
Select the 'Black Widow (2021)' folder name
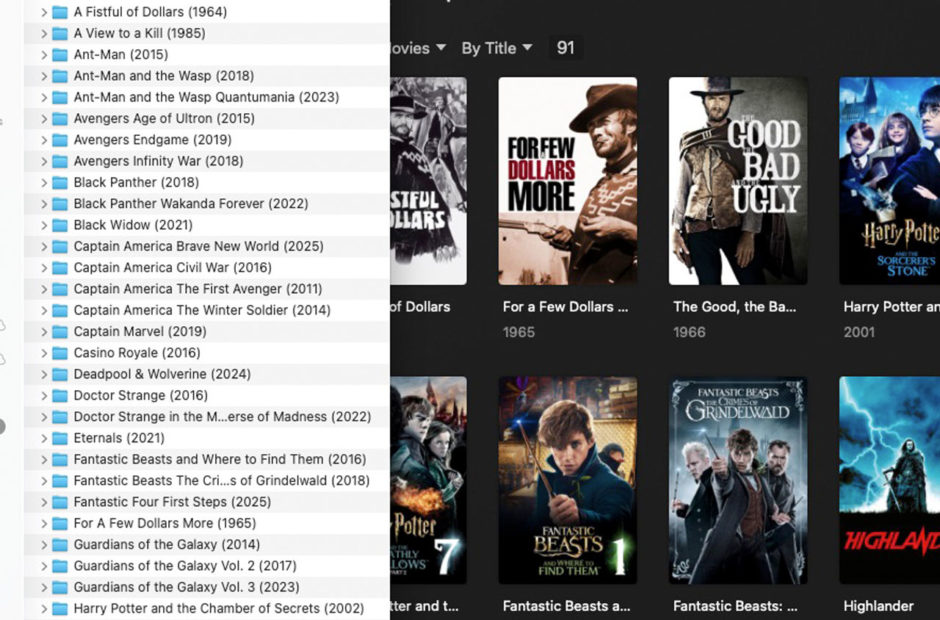pos(133,225)
